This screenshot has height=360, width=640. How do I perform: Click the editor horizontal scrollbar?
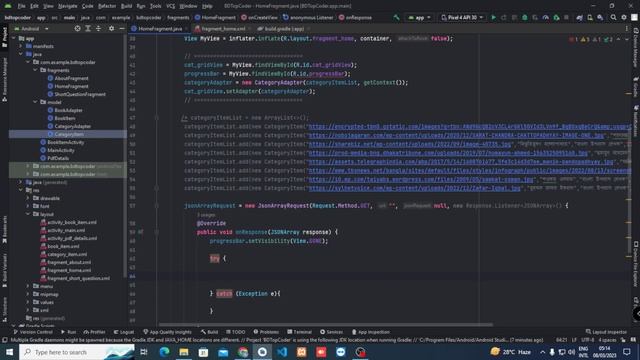(326, 325)
